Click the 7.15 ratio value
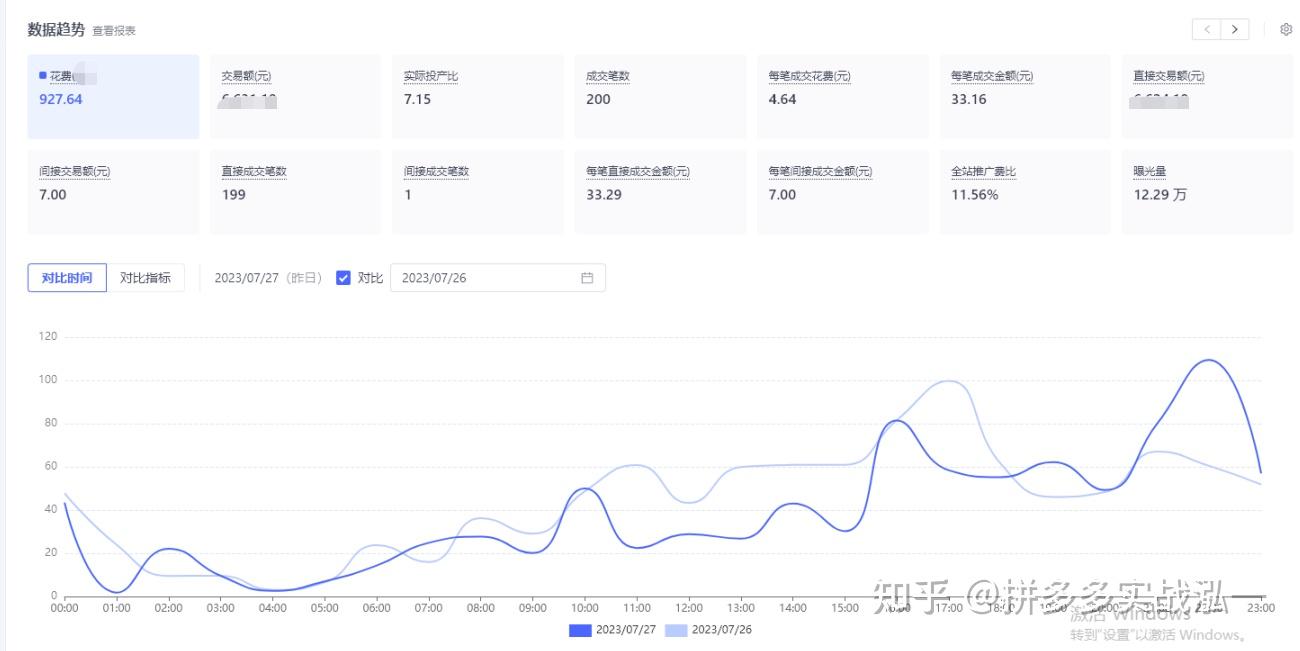The height and width of the screenshot is (651, 1300). [417, 99]
